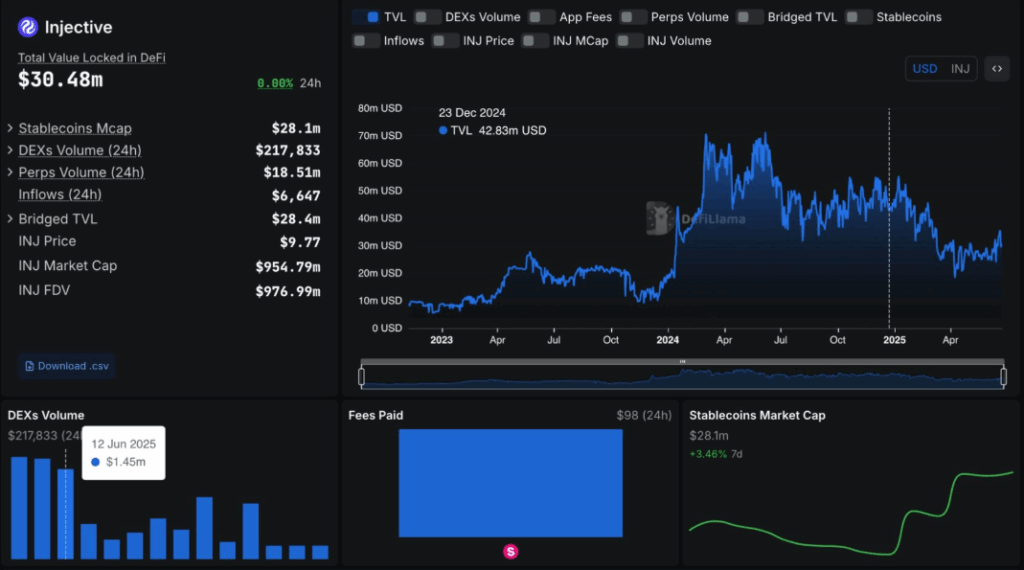The image size is (1024, 570).
Task: Click the Fees Paid blue bar
Action: pos(511,483)
